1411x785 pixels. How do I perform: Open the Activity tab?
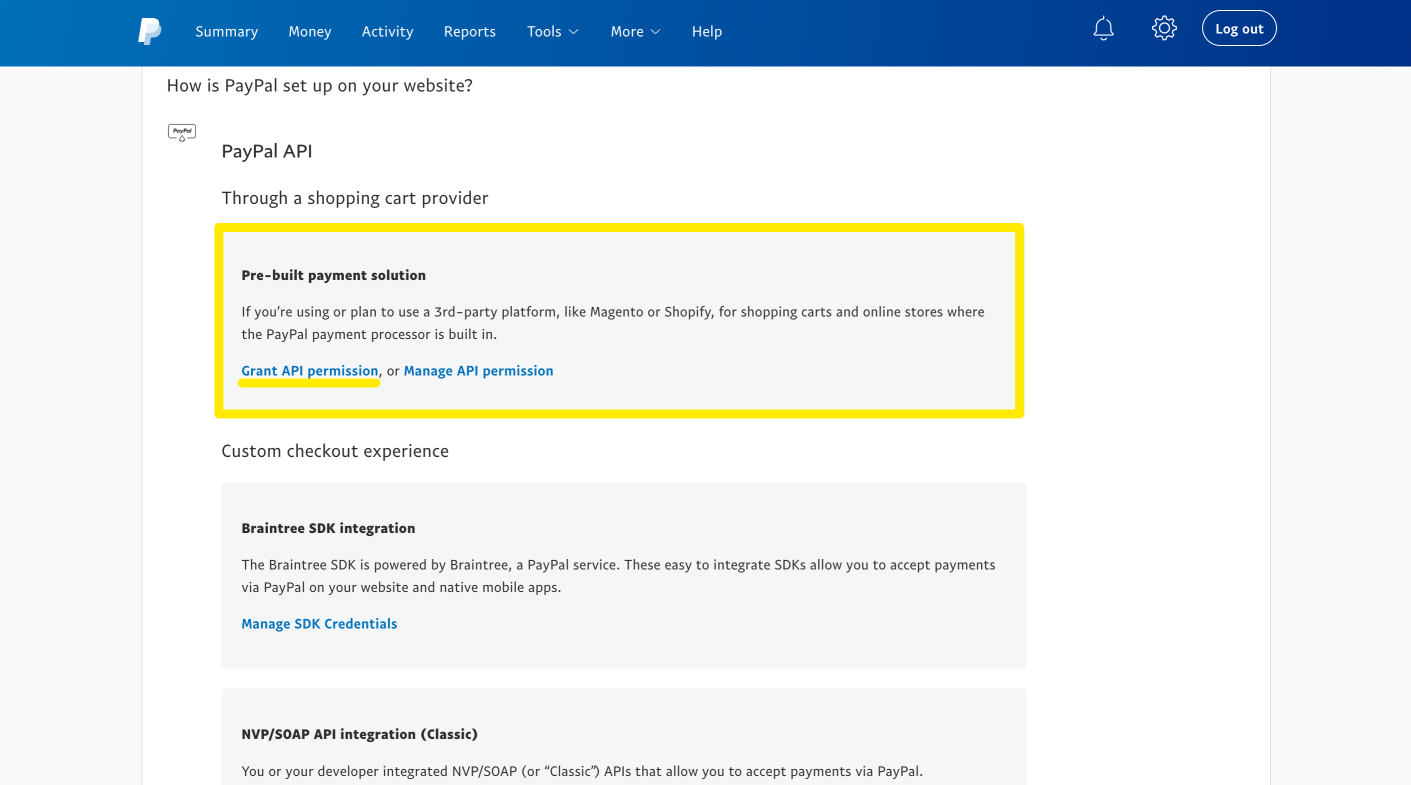tap(387, 31)
